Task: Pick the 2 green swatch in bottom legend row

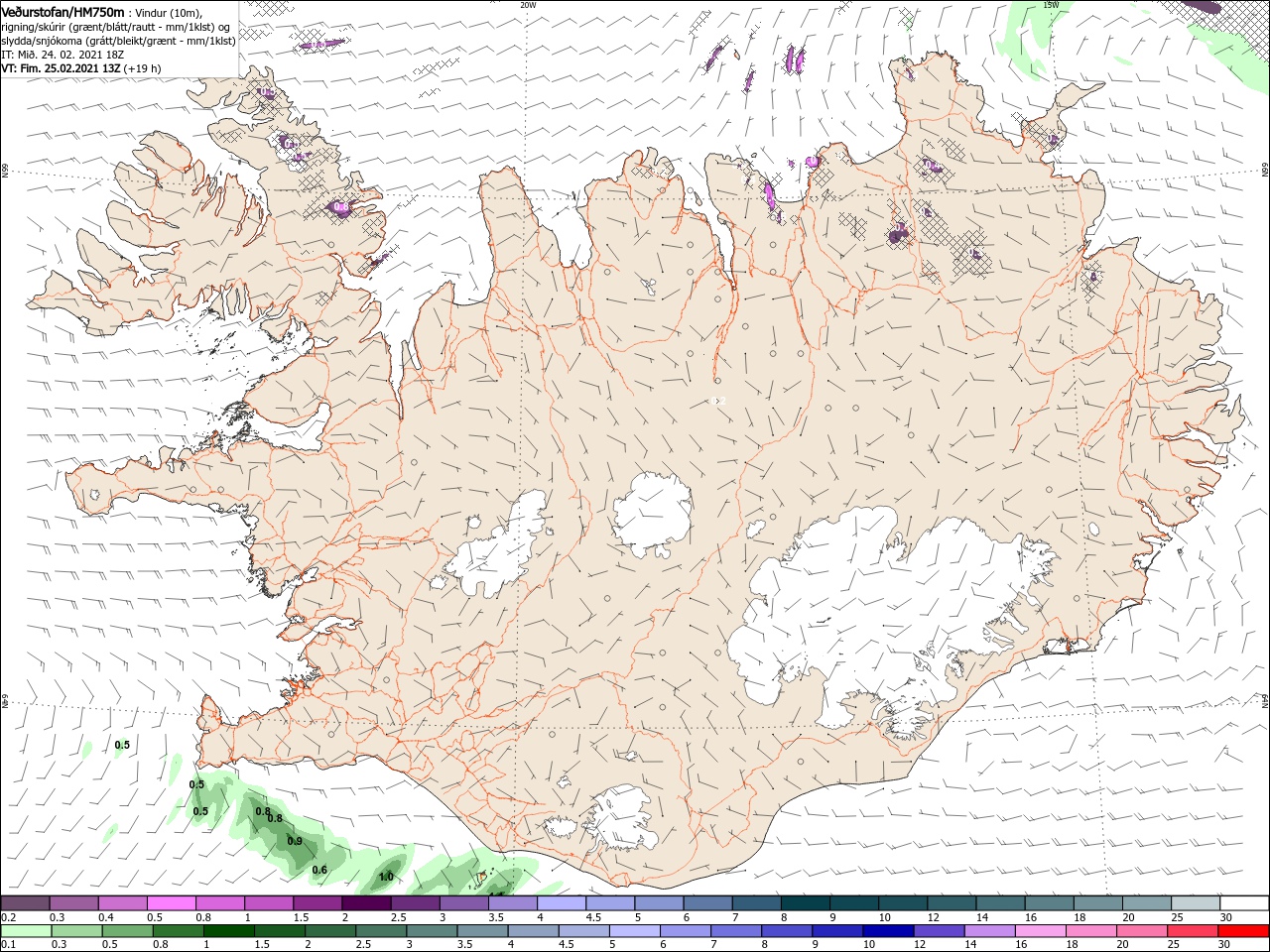Action: (329, 931)
